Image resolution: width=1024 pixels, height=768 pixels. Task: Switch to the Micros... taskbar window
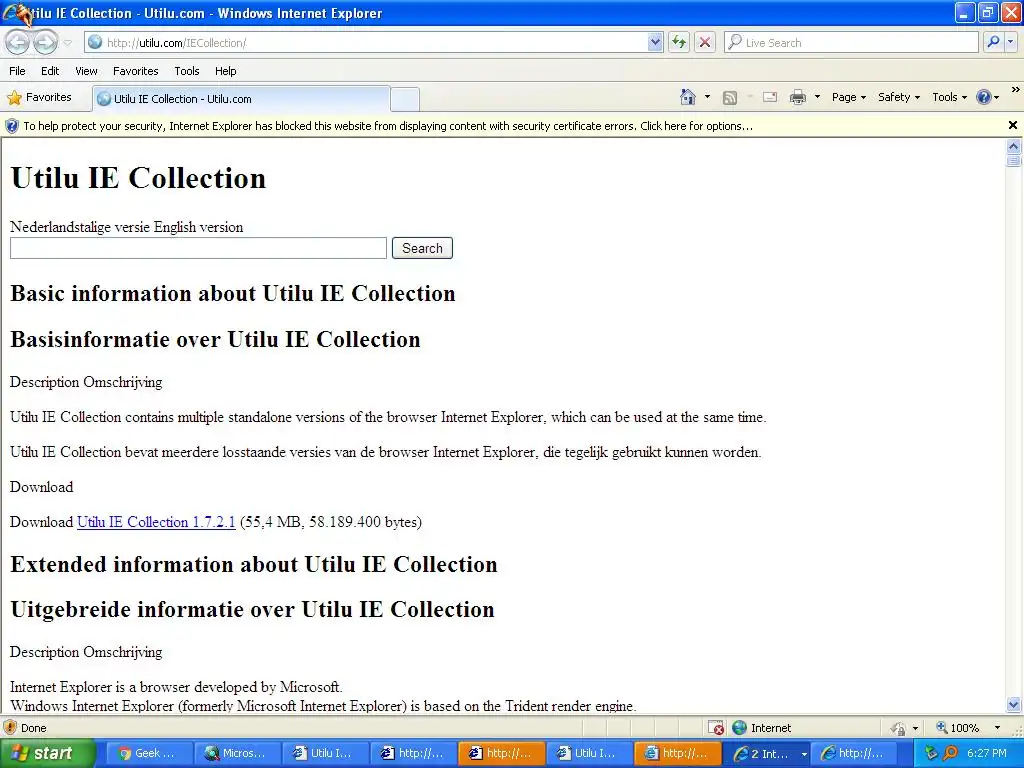pos(237,753)
